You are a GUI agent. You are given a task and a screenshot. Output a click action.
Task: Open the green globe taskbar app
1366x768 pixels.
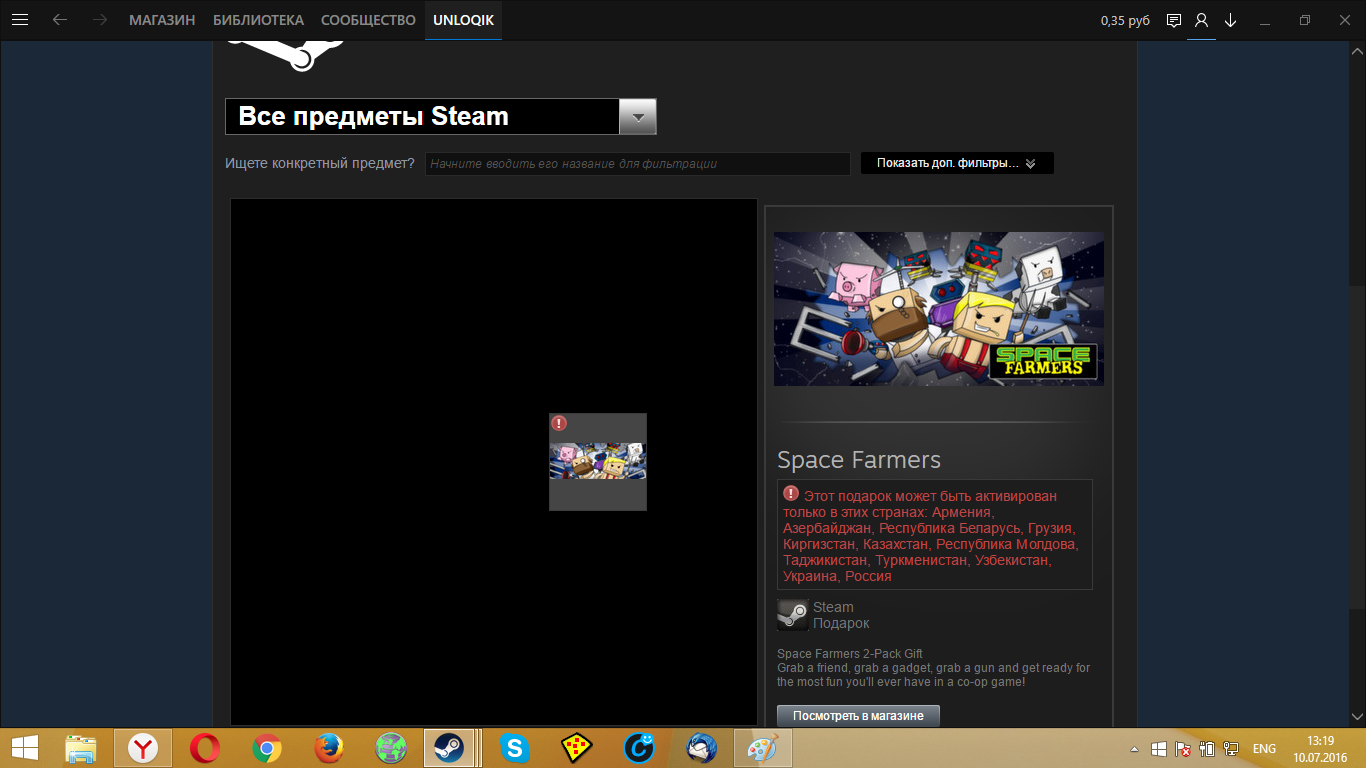(x=390, y=748)
